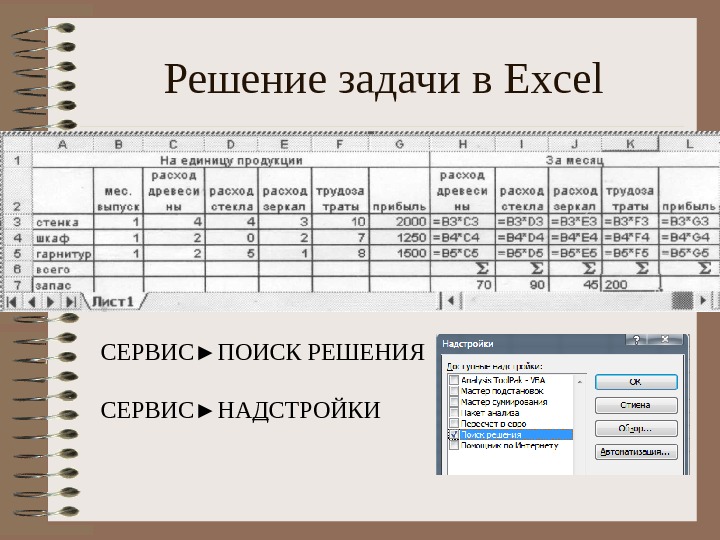Jump to the last sheet with the navigation arrow
720x540 pixels.
pyautogui.click(x=70, y=302)
